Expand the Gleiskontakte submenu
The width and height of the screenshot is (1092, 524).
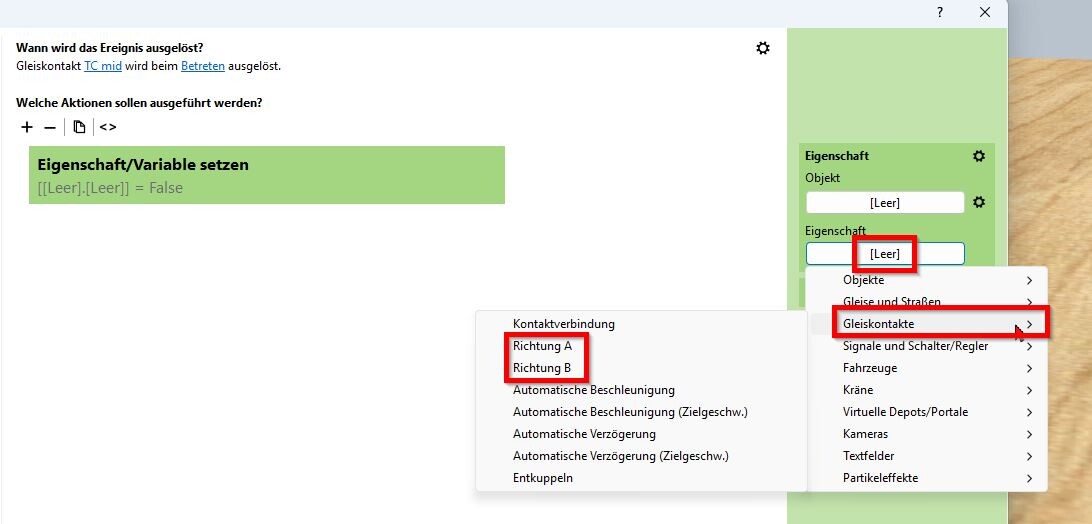[x=927, y=324]
